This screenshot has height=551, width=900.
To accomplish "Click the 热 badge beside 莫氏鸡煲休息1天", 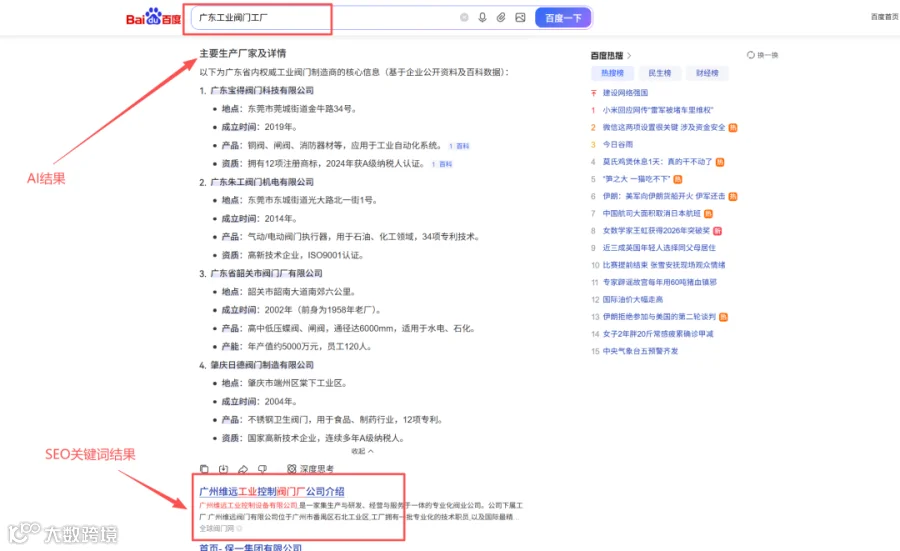I will tap(720, 162).
